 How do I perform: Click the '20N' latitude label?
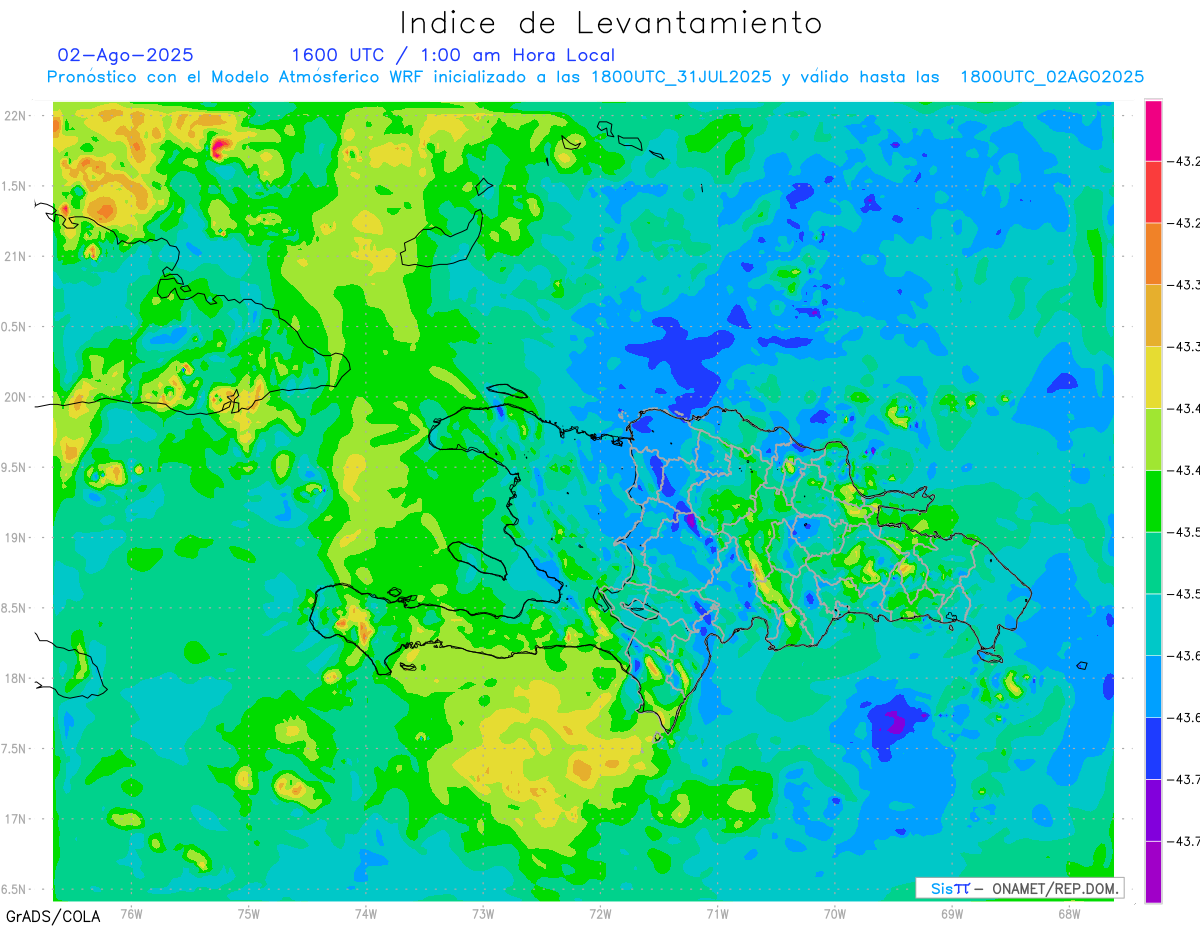[x=16, y=397]
